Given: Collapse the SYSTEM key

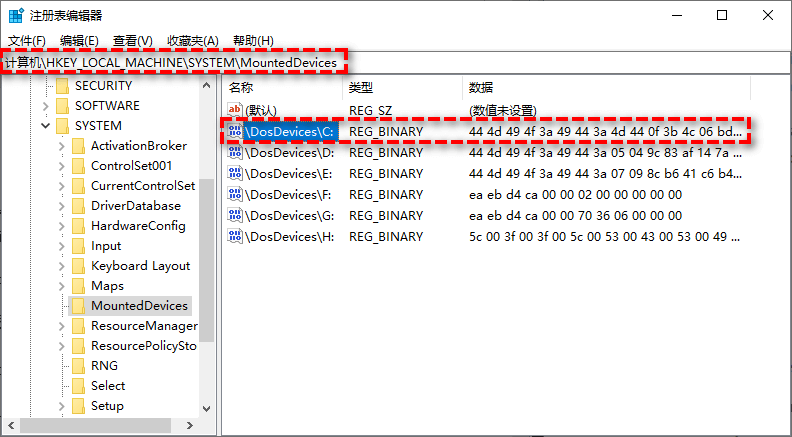Looking at the screenshot, I should (x=45, y=126).
